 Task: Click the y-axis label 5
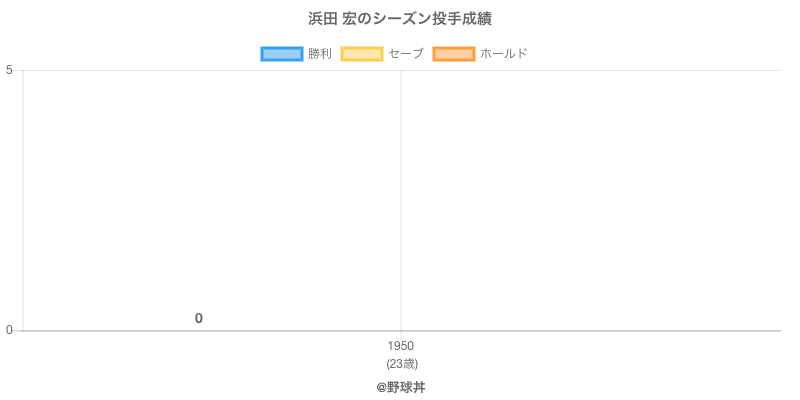[9, 70]
